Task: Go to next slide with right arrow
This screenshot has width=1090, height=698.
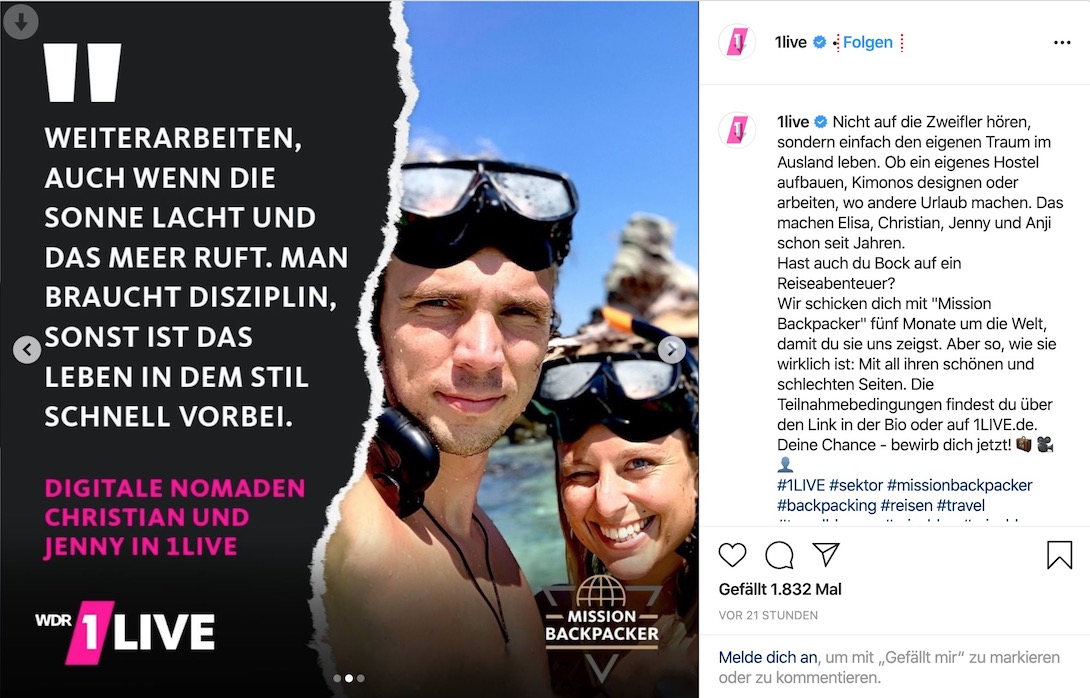Action: [672, 350]
